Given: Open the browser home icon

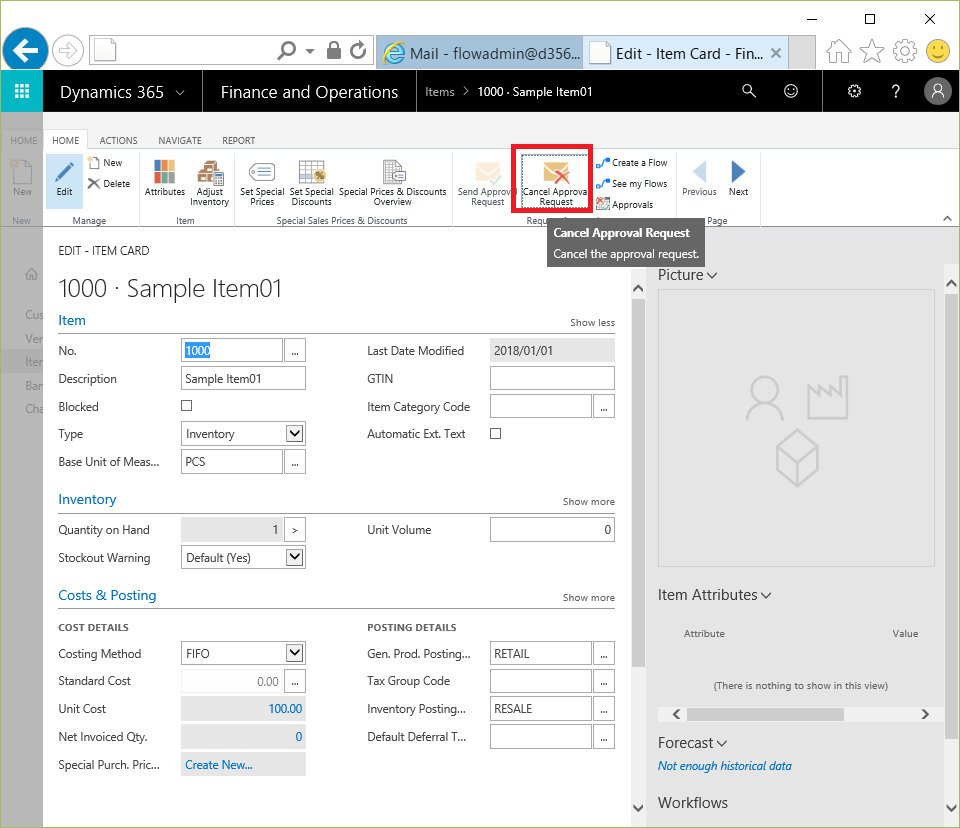Looking at the screenshot, I should tap(839, 51).
